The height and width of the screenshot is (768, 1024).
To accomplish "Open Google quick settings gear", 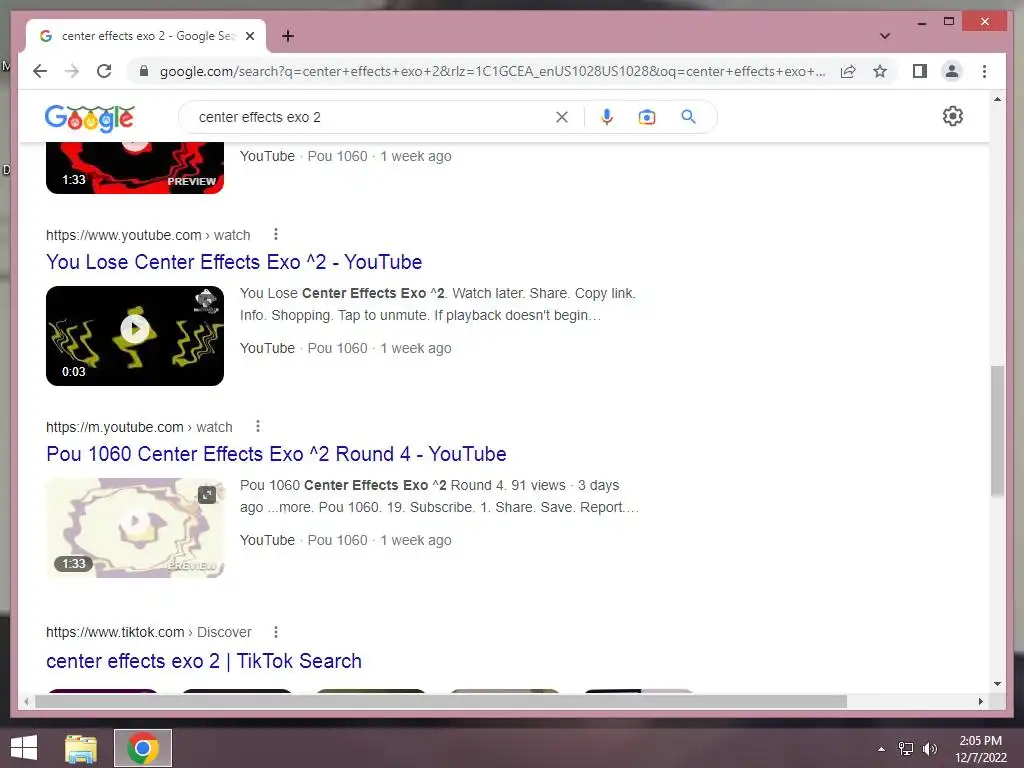I will 953,116.
